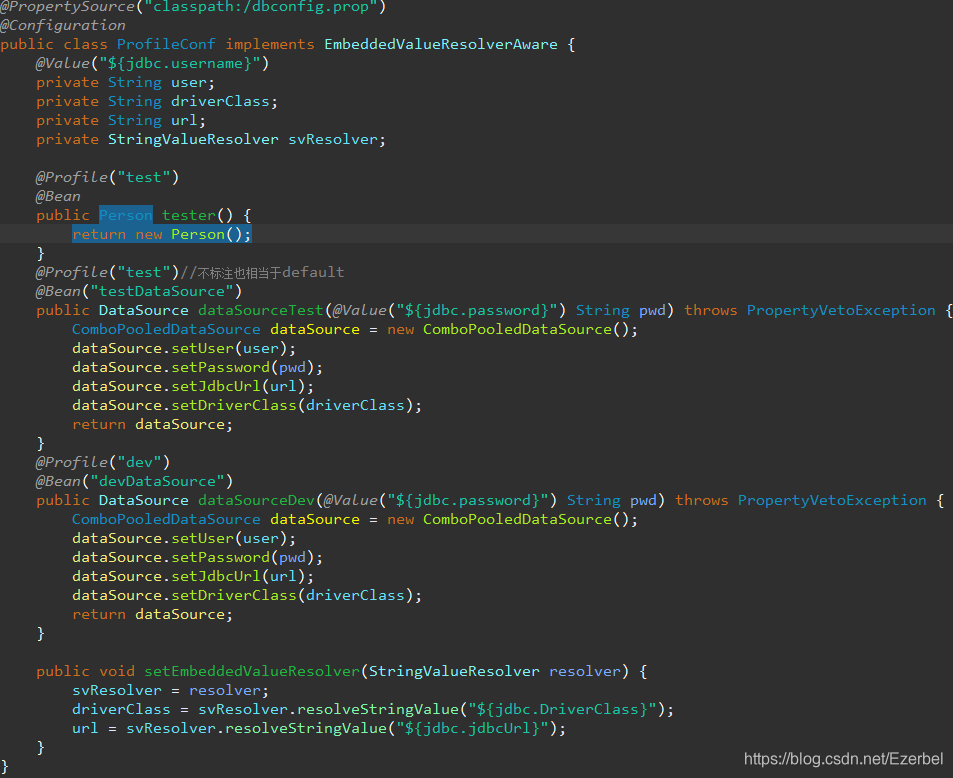Select the dataSourceDev method name
This screenshot has width=953, height=778.
[x=256, y=500]
